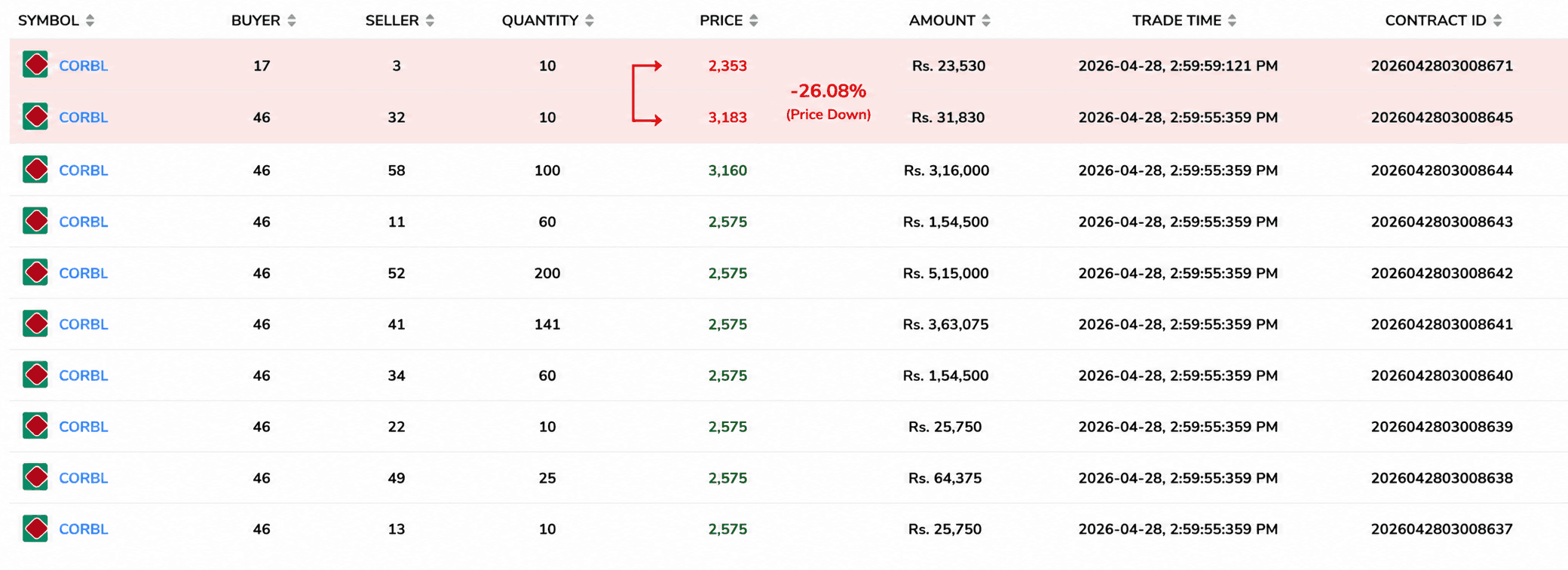Select contract ID 2026042803008645
The height and width of the screenshot is (570, 1568).
pyautogui.click(x=1441, y=118)
